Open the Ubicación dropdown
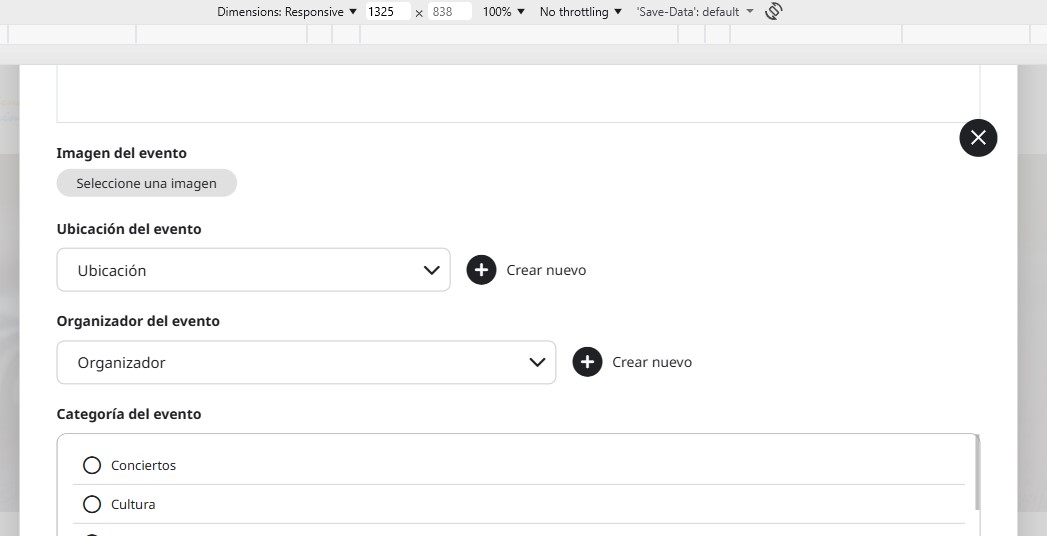Viewport: 1047px width, 536px height. pyautogui.click(x=253, y=270)
